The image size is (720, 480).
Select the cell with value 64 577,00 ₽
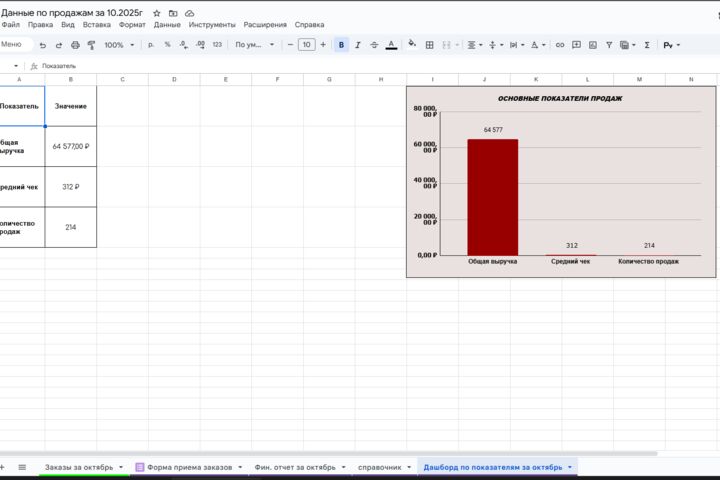click(71, 147)
